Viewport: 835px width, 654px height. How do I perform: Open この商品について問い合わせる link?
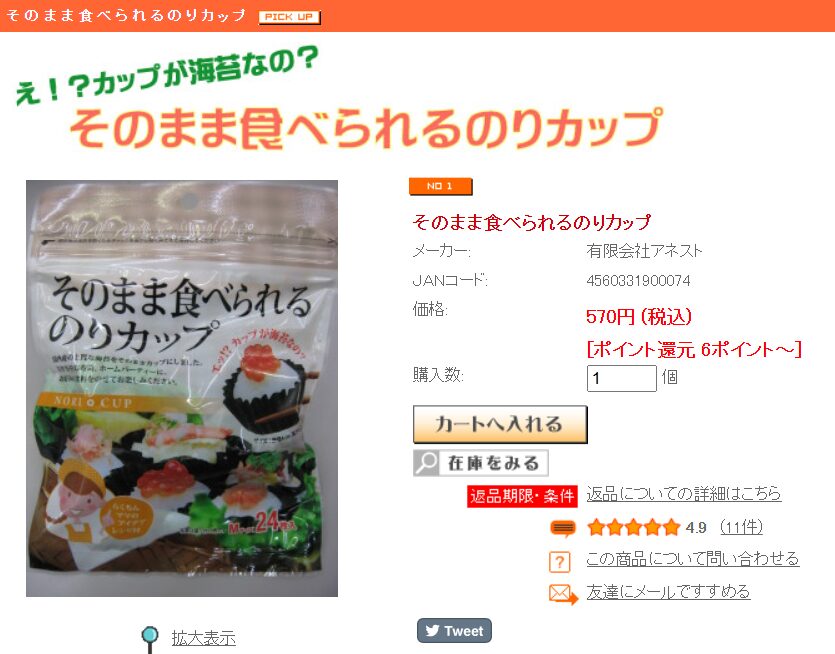(692, 559)
